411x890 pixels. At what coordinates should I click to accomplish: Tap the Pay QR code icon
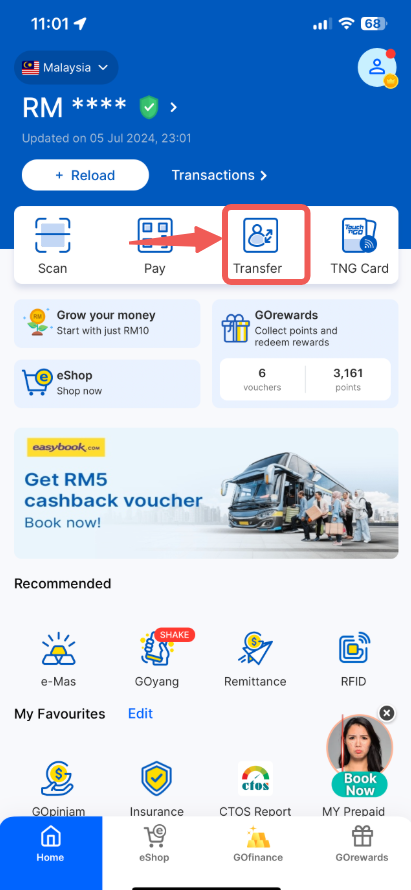[154, 235]
